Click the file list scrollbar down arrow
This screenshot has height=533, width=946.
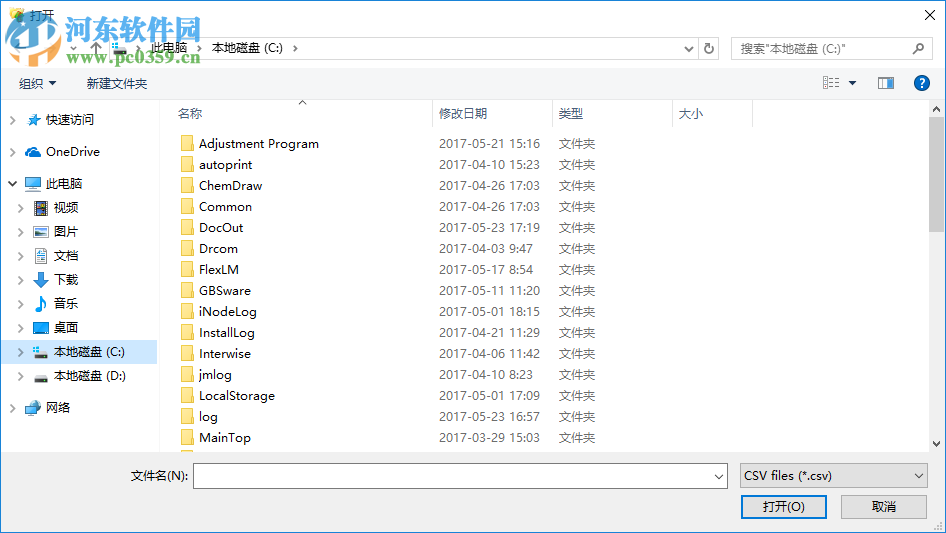click(x=936, y=444)
